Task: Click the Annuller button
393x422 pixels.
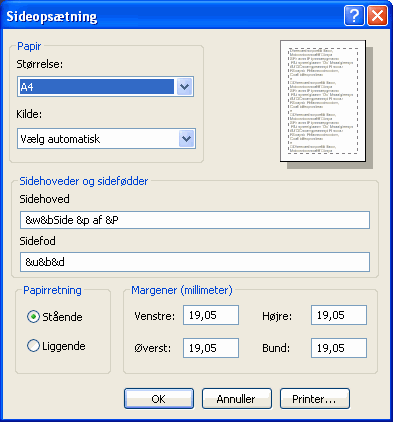Action: [x=237, y=399]
